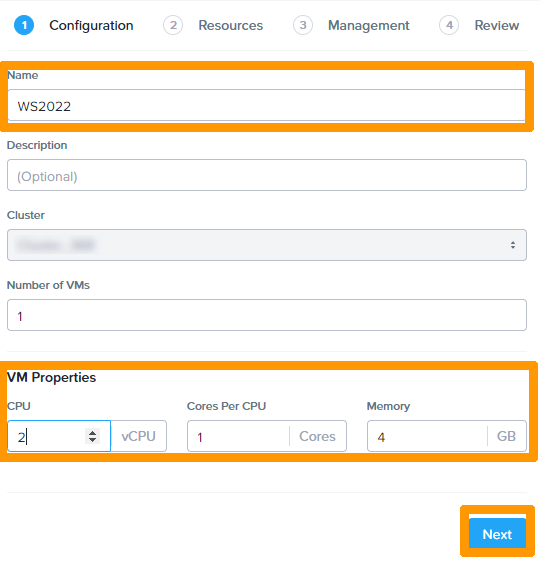This screenshot has height=565, width=540.
Task: Expand the Cluster selection box
Action: tap(267, 245)
